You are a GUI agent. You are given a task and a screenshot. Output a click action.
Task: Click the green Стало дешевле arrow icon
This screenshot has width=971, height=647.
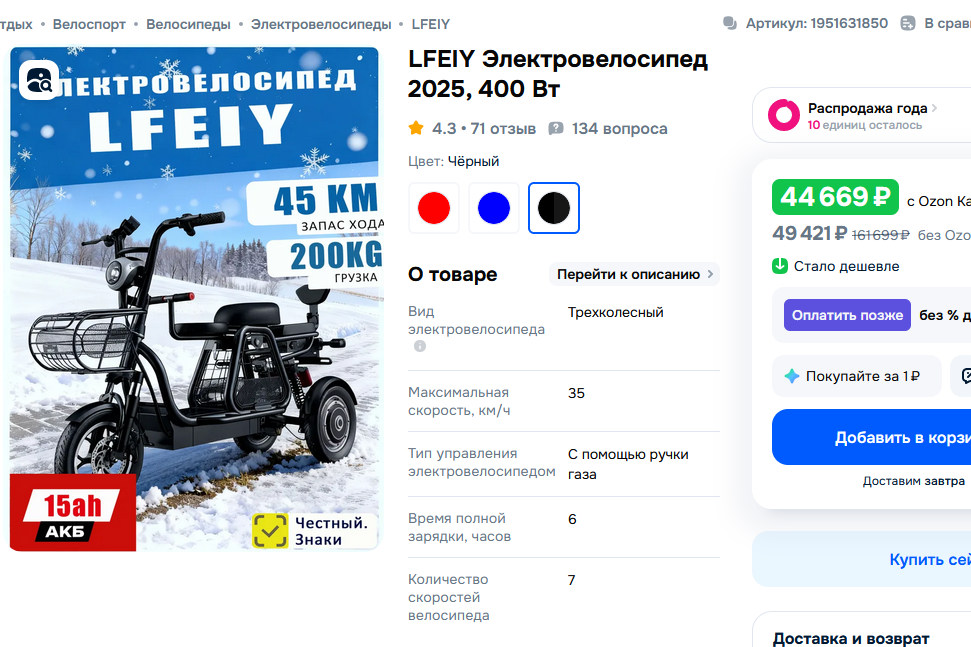click(x=780, y=266)
